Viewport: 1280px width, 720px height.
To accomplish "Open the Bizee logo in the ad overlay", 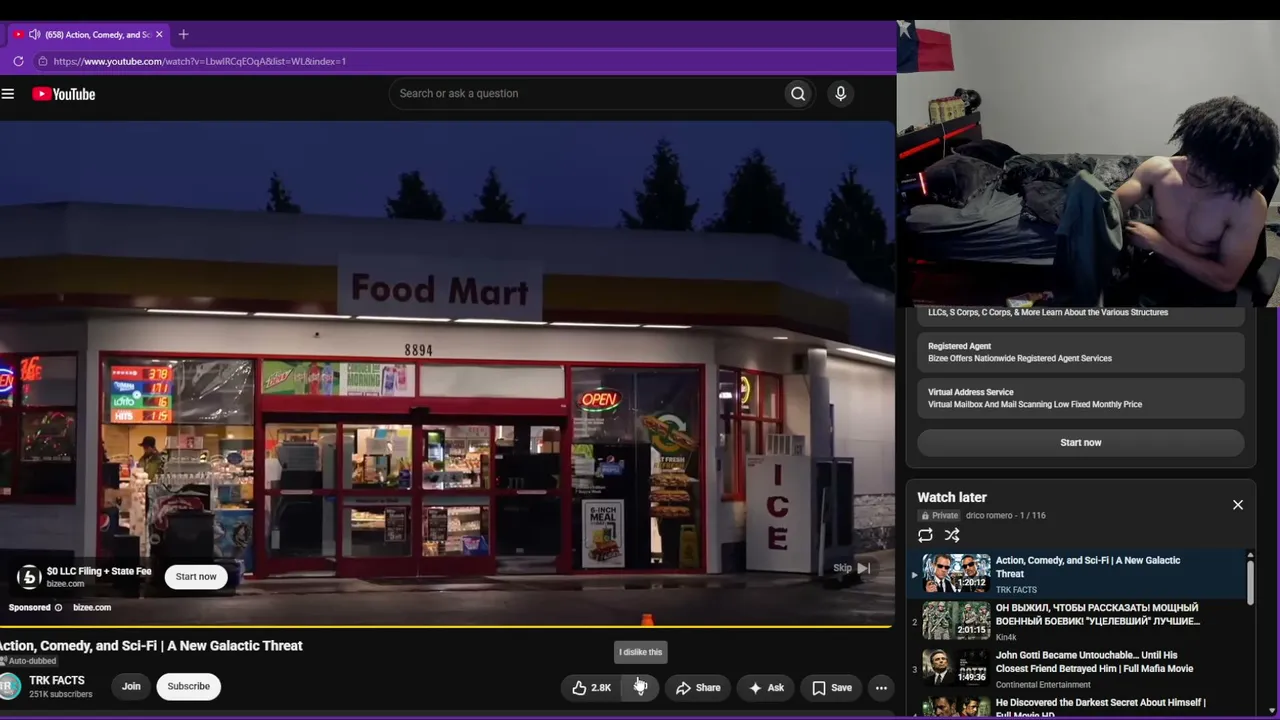I will pos(29,577).
